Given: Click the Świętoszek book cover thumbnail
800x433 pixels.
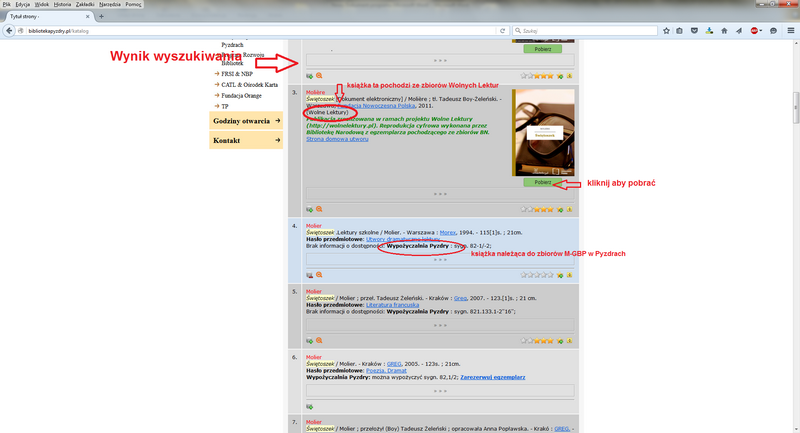Looking at the screenshot, I should point(541,131).
